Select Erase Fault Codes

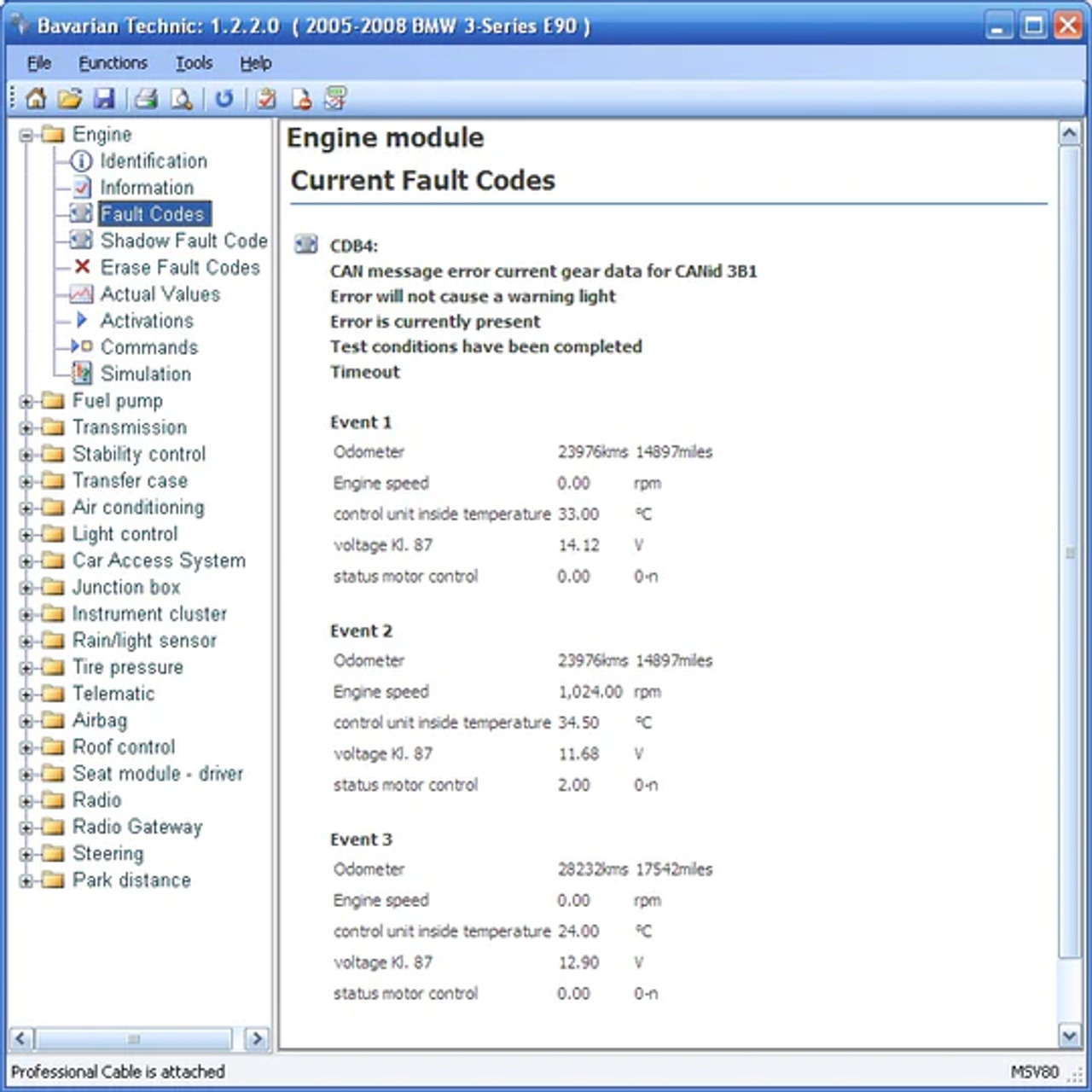coord(180,267)
